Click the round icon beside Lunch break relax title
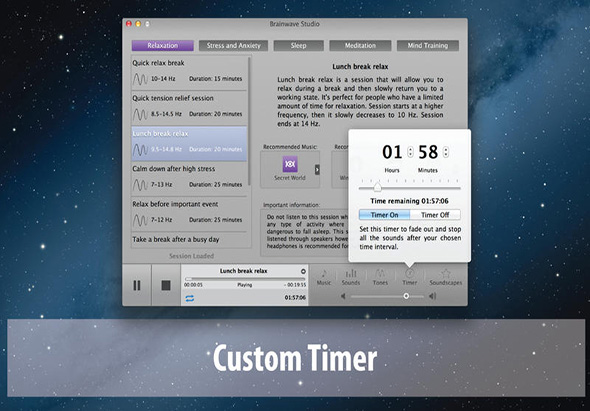Viewport: 590px width, 411px height. [x=303, y=271]
